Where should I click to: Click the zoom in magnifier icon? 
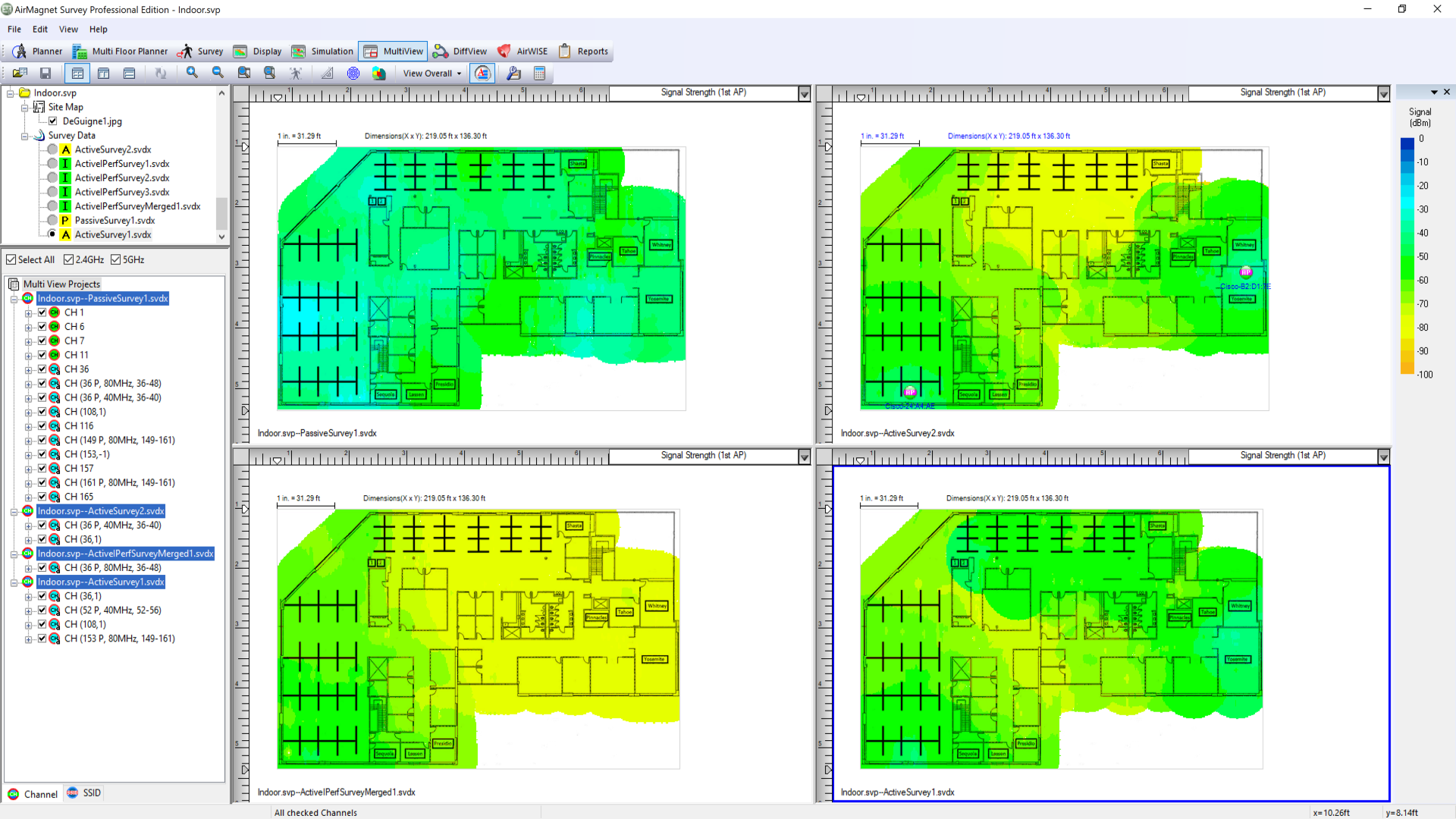[193, 73]
